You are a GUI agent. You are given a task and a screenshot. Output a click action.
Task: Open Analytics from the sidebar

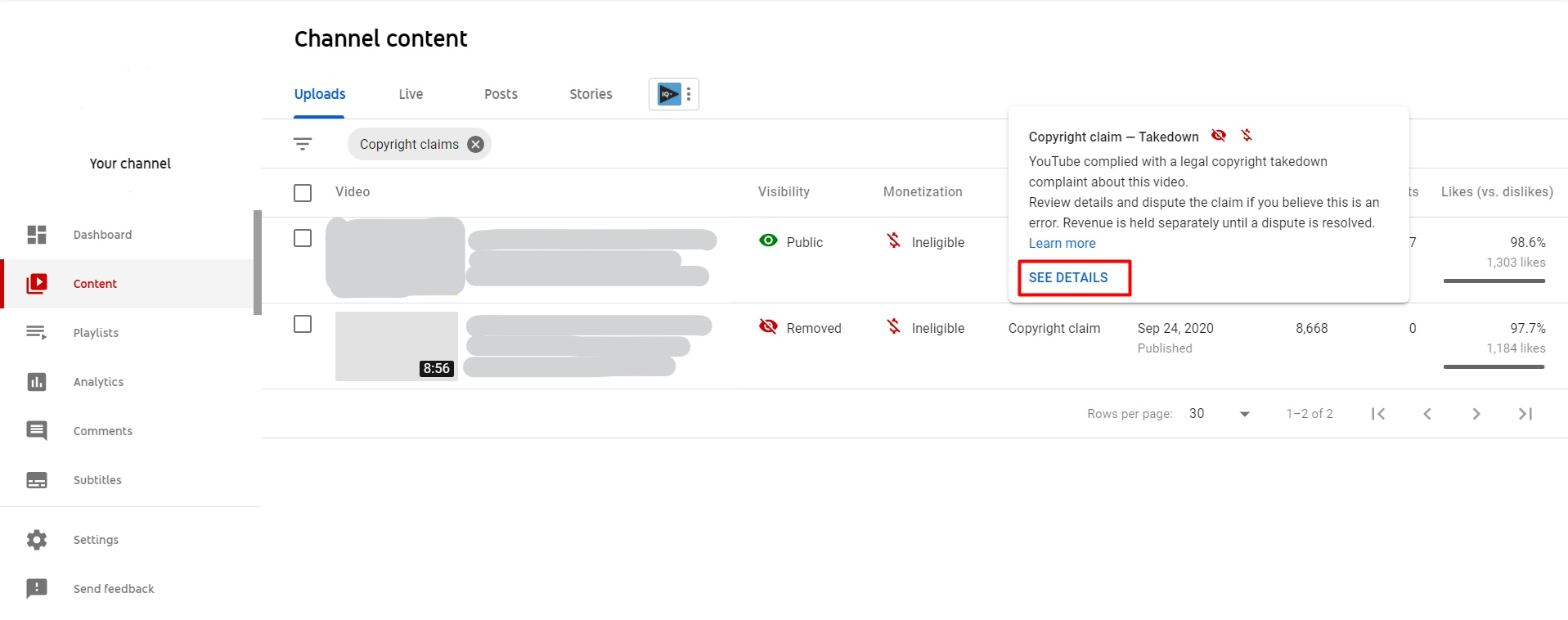tap(98, 382)
